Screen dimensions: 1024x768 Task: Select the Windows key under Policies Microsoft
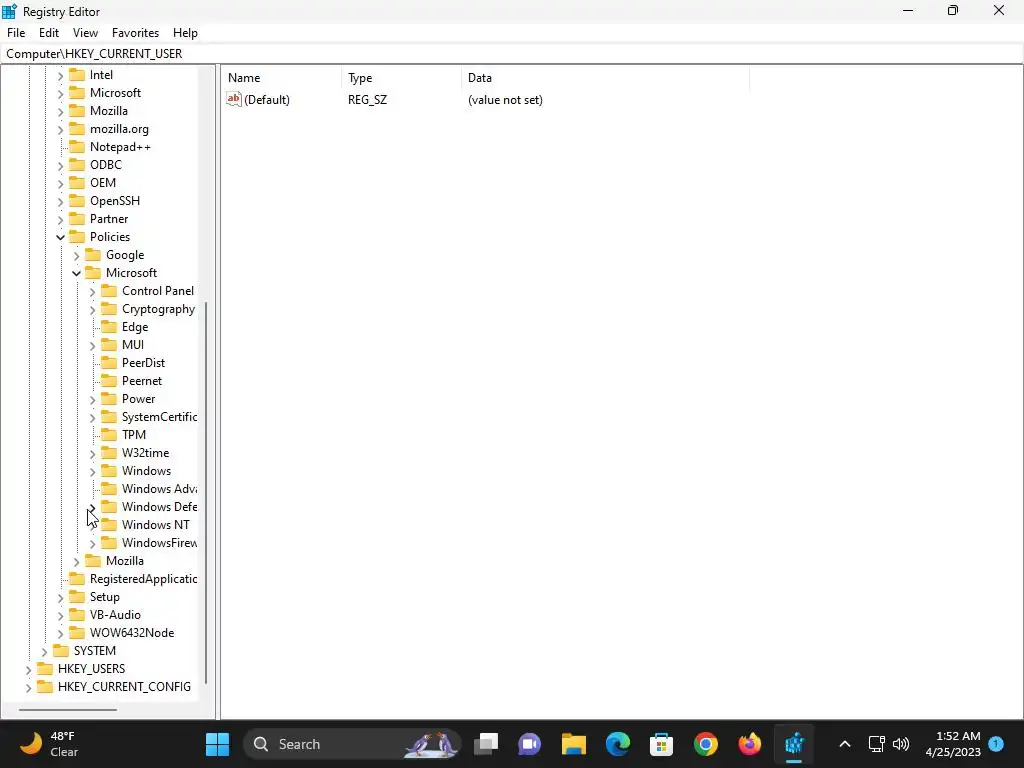[146, 471]
